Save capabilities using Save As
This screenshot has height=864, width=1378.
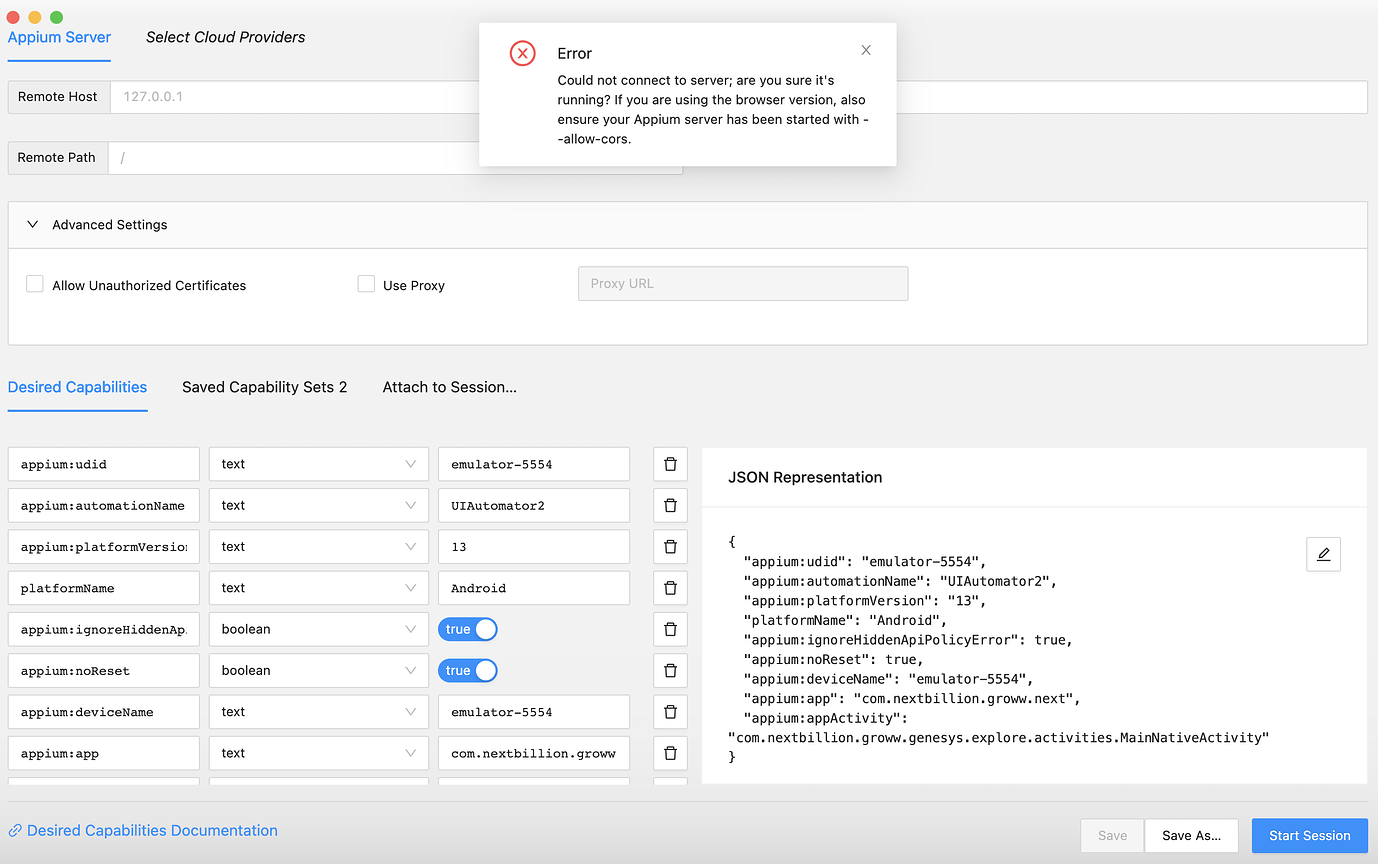tap(1191, 835)
